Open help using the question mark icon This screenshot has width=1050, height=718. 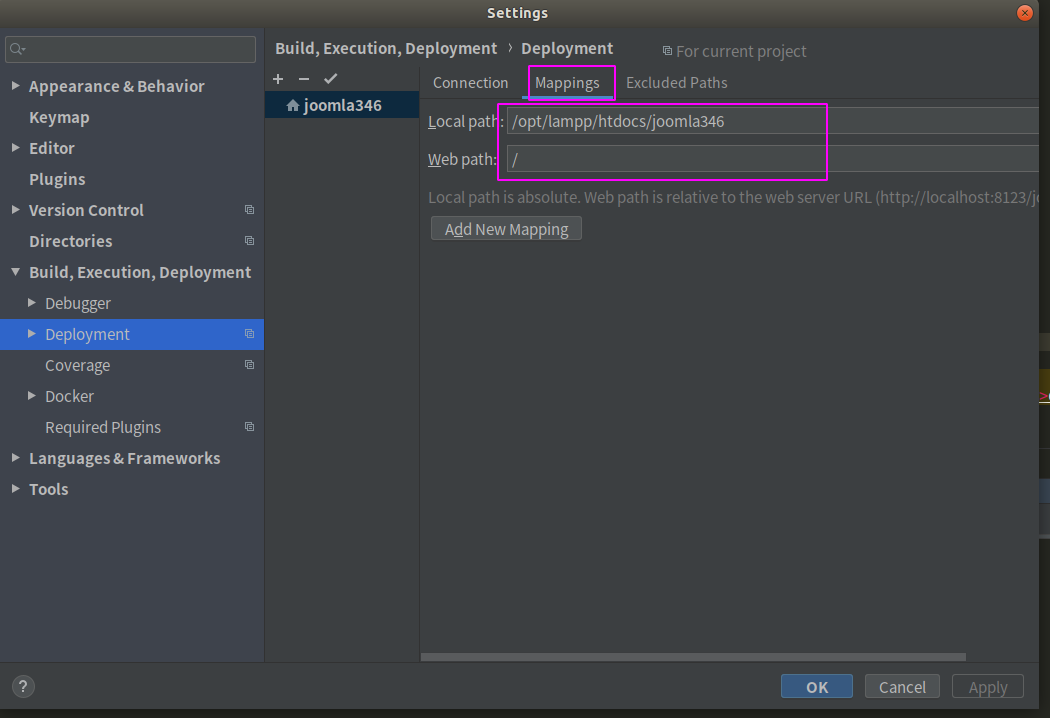pyautogui.click(x=22, y=686)
